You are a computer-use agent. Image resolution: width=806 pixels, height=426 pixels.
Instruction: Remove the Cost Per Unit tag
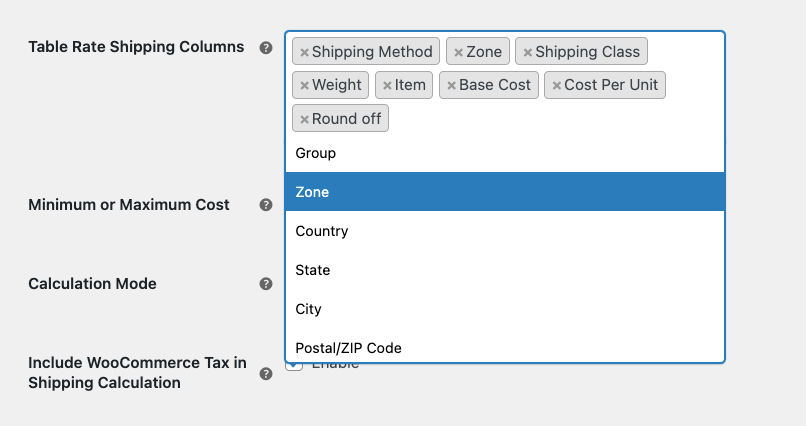556,85
